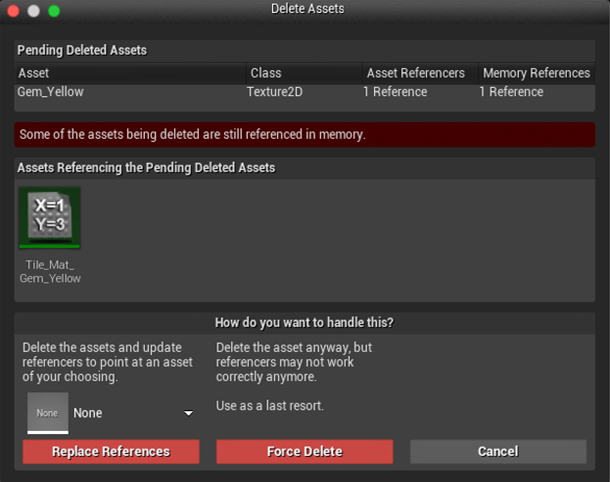Click the red memory reference warning banner

point(305,135)
